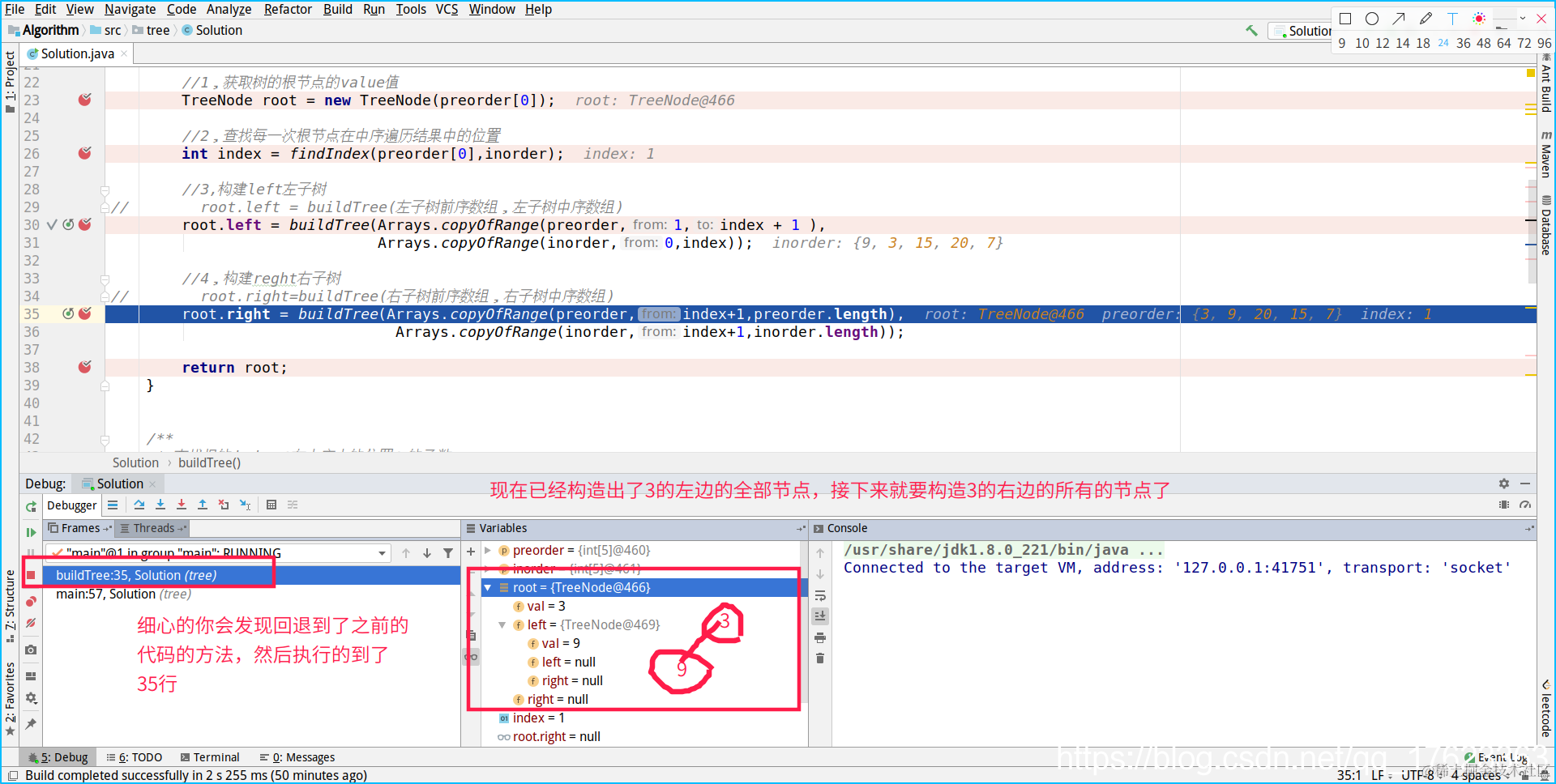Viewport: 1556px width, 784px height.
Task: Click the Rerun Solution icon
Action: tap(31, 507)
